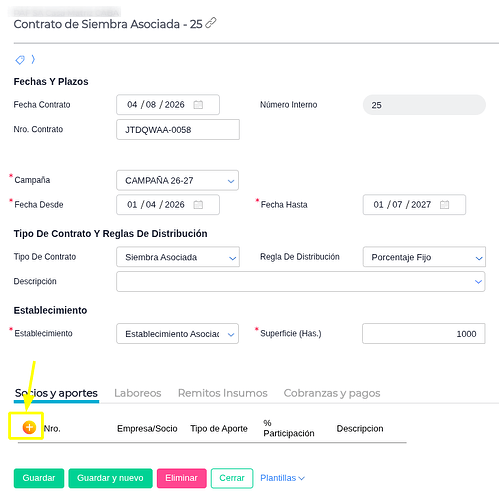Switch to the Remitos Insumos tab

223,393
